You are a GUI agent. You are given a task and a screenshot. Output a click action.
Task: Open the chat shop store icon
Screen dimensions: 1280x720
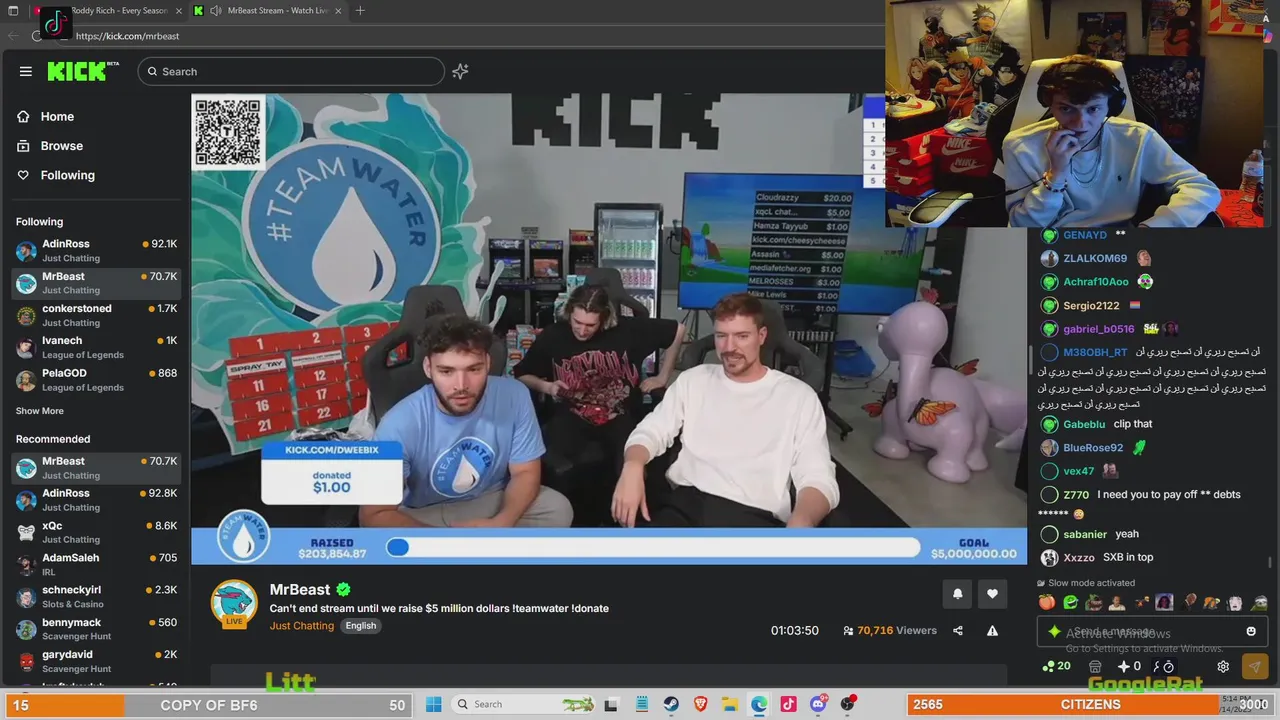(1095, 666)
